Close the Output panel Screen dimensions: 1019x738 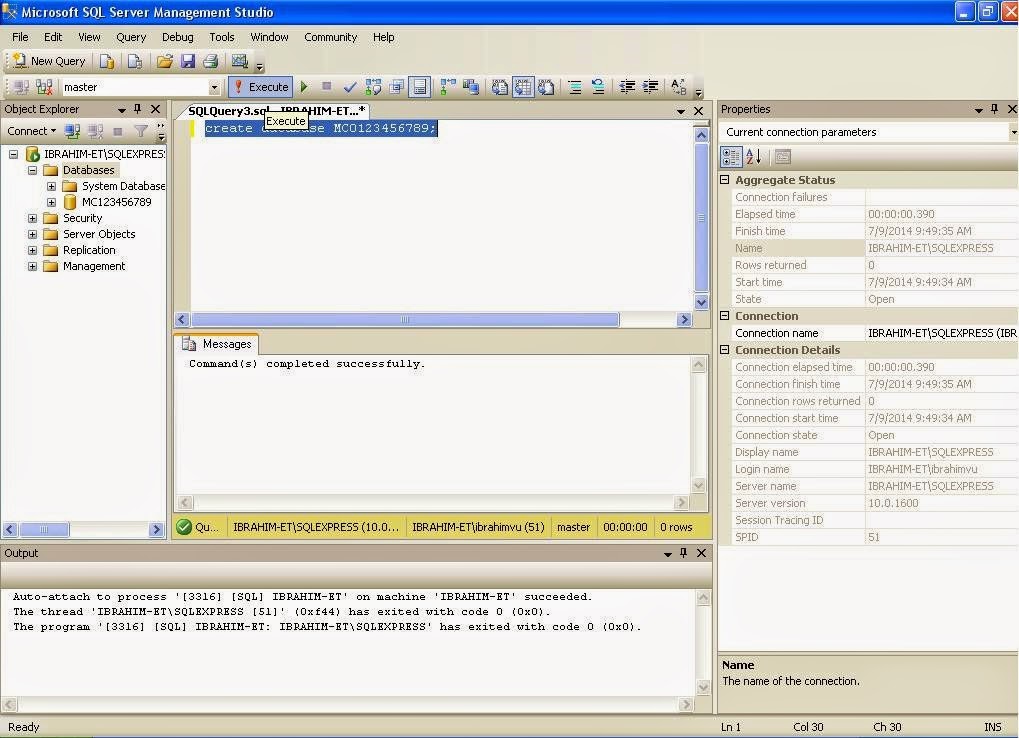click(x=701, y=553)
